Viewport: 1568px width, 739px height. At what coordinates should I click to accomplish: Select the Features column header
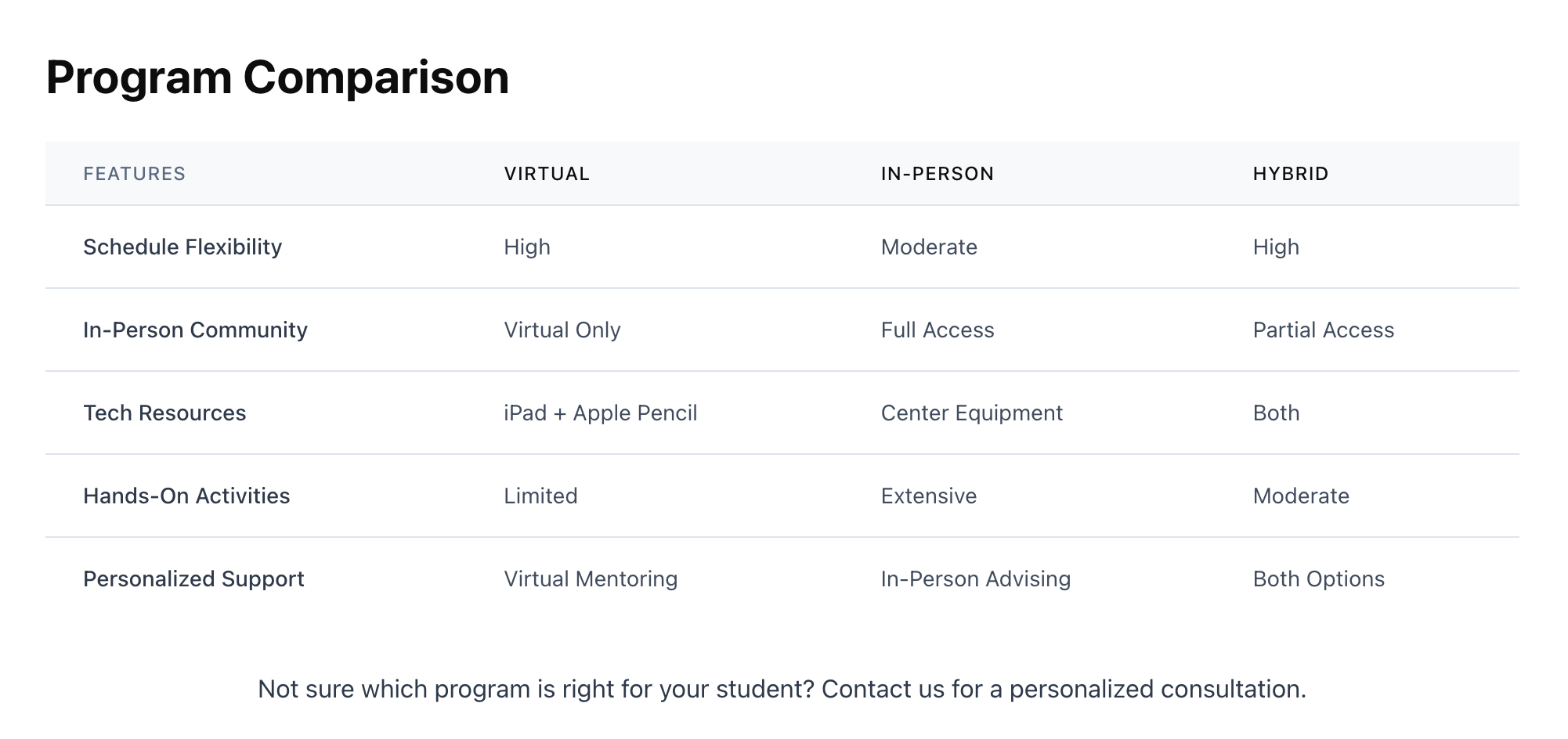[x=134, y=174]
